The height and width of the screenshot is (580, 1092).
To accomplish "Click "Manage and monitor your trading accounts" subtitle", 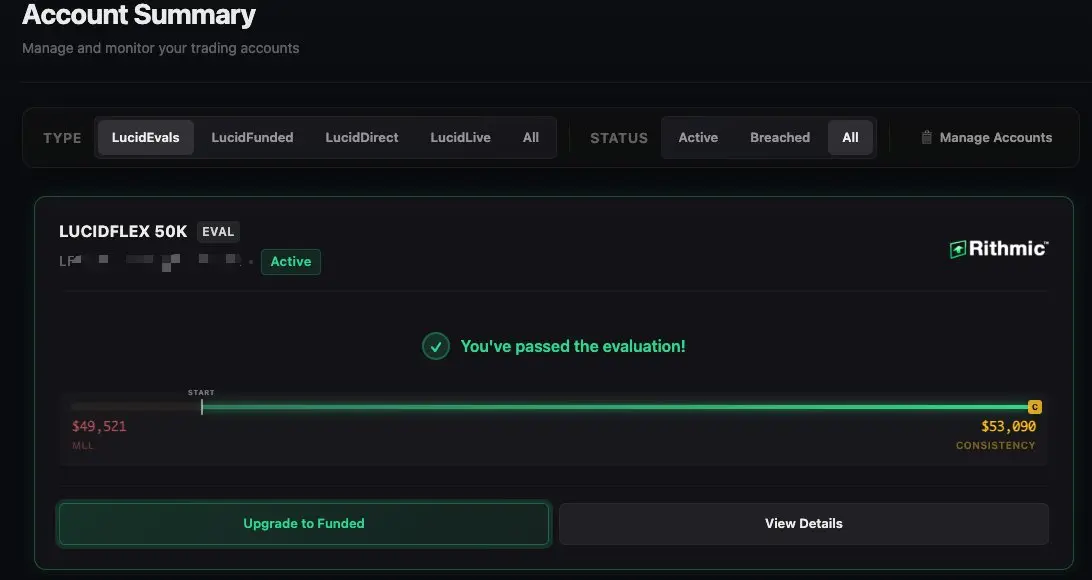I will 161,49.
